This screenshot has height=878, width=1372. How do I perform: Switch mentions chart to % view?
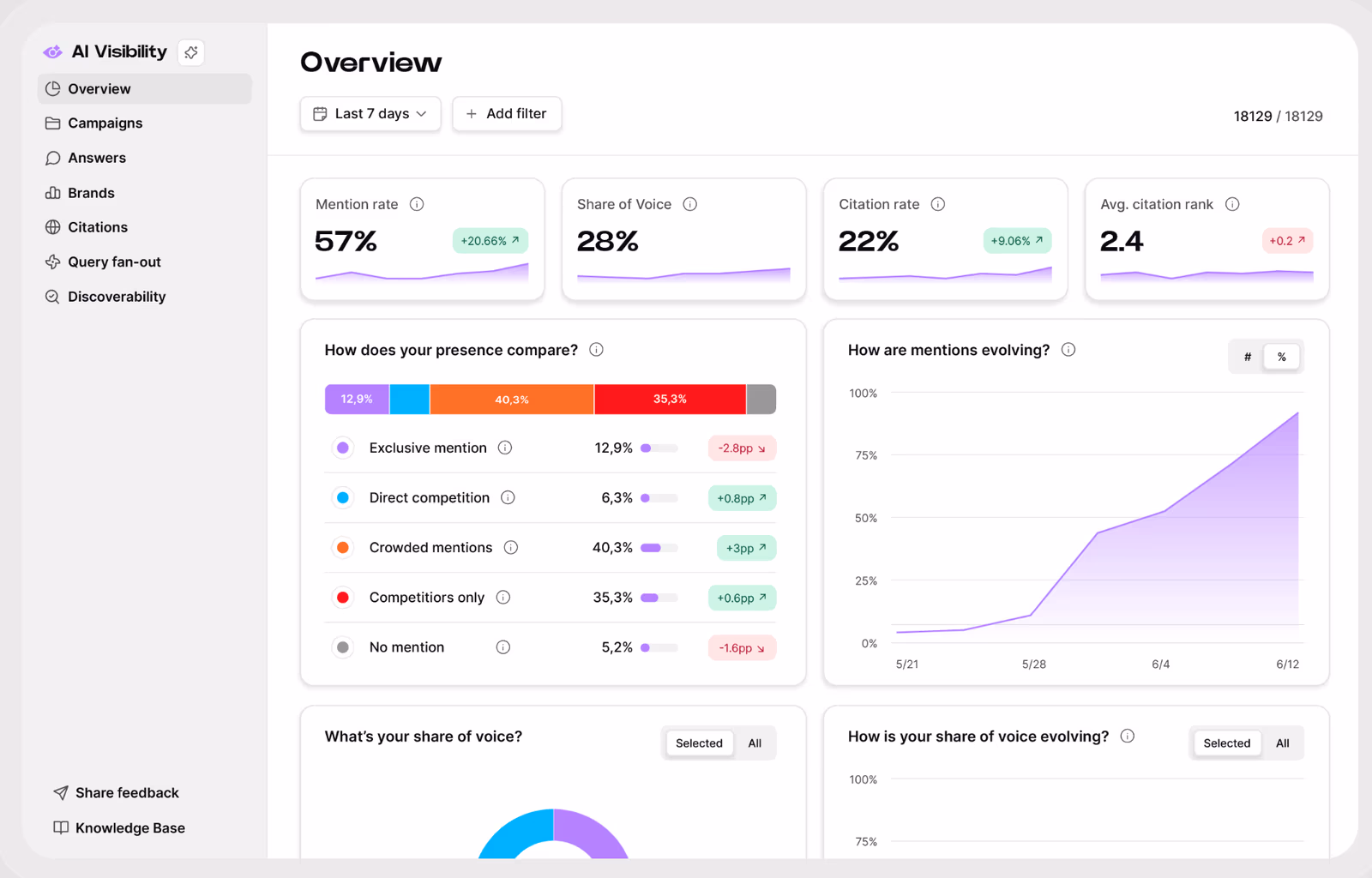pos(1282,357)
